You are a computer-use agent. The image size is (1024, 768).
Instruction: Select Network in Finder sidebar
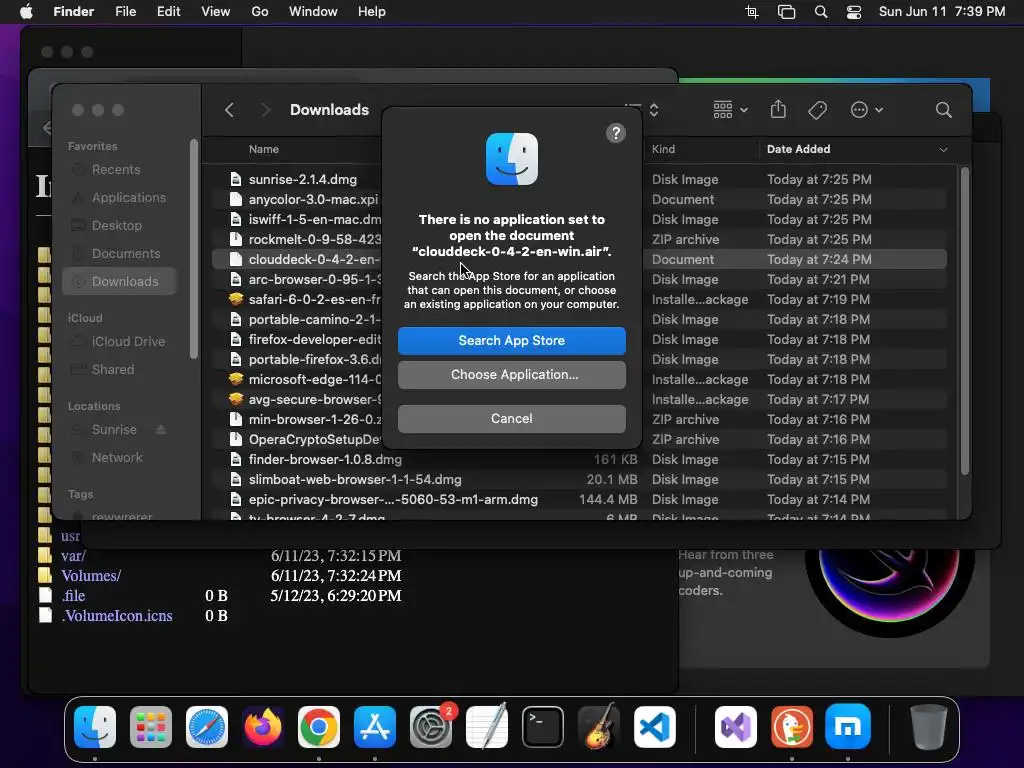coord(119,458)
